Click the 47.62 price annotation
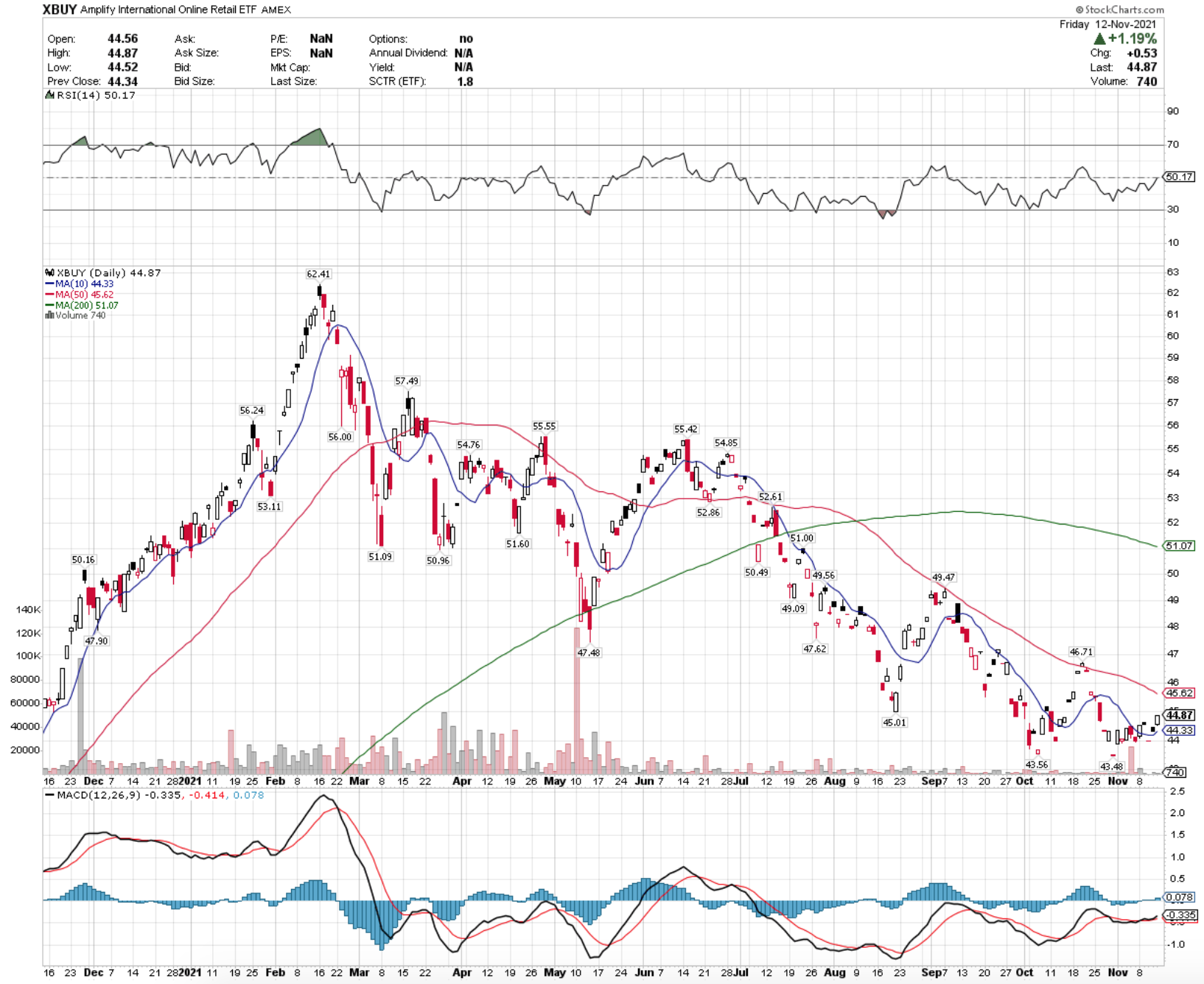 (x=815, y=649)
